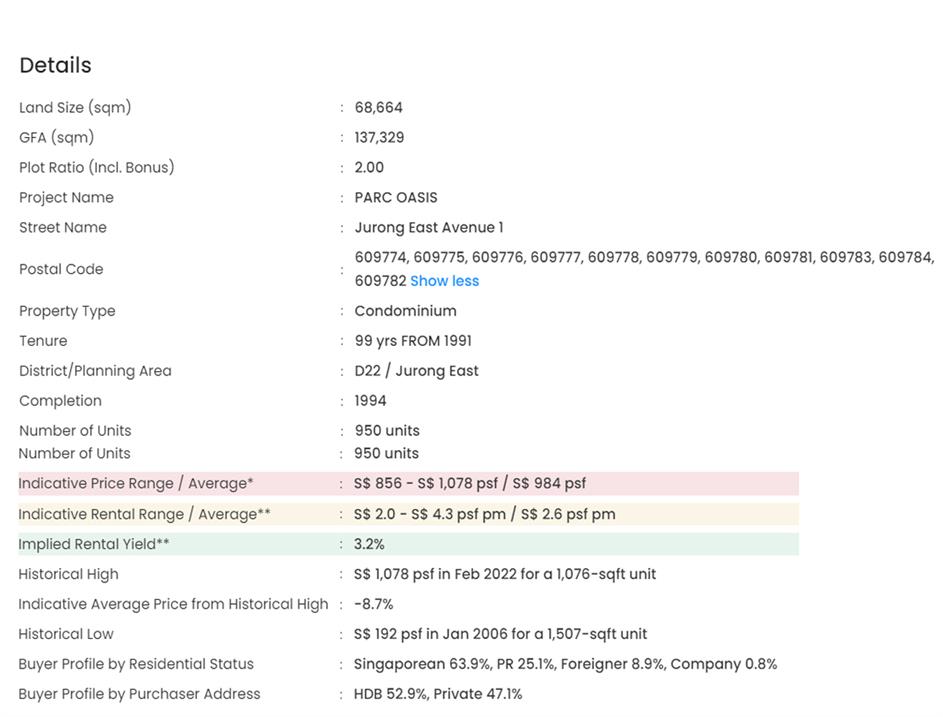Screen dimensions: 943x717
Task: Select the Implied Rental Yield value 3.2%
Action: pyautogui.click(x=369, y=545)
